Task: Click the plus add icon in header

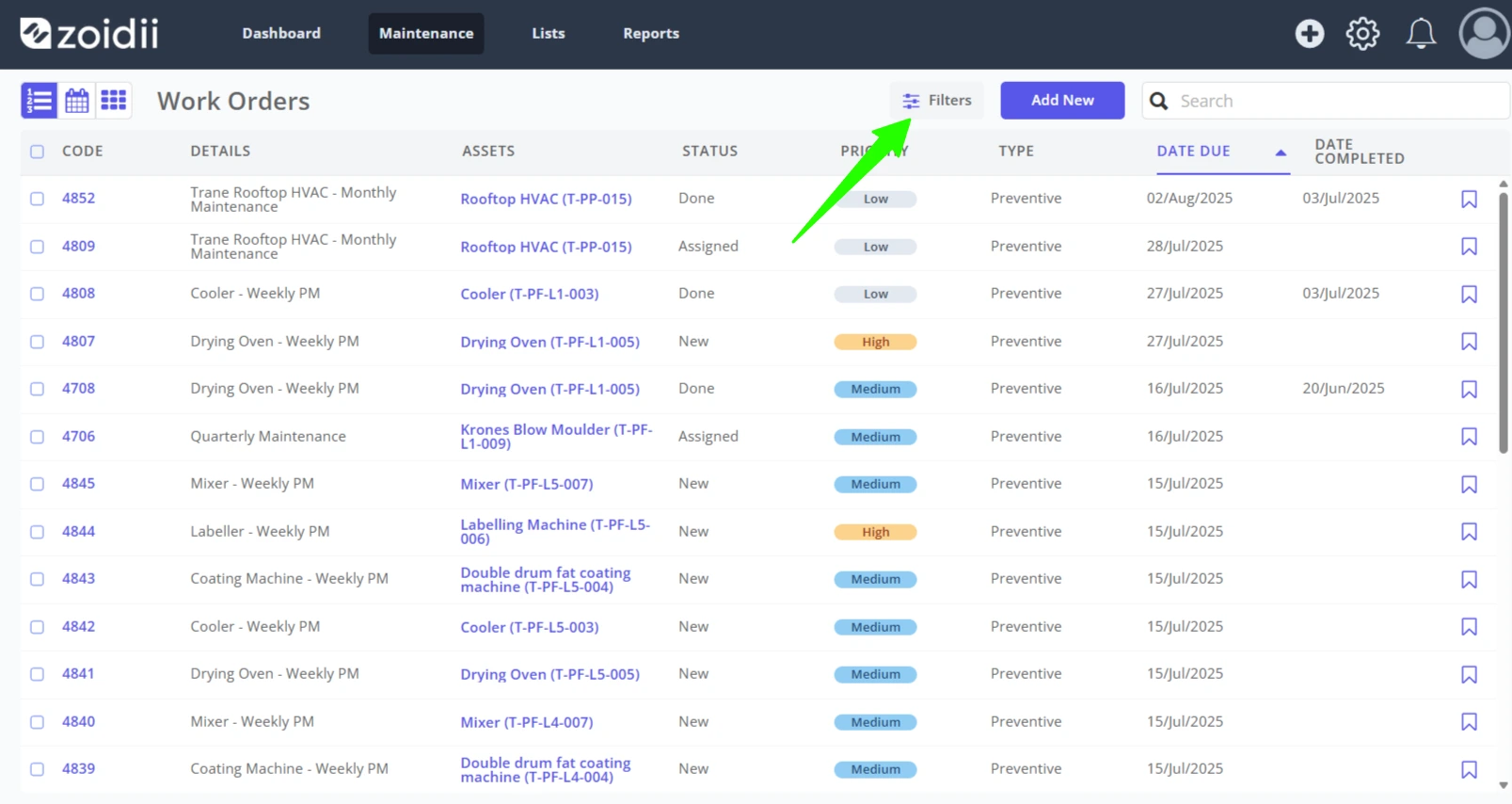Action: (x=1309, y=34)
